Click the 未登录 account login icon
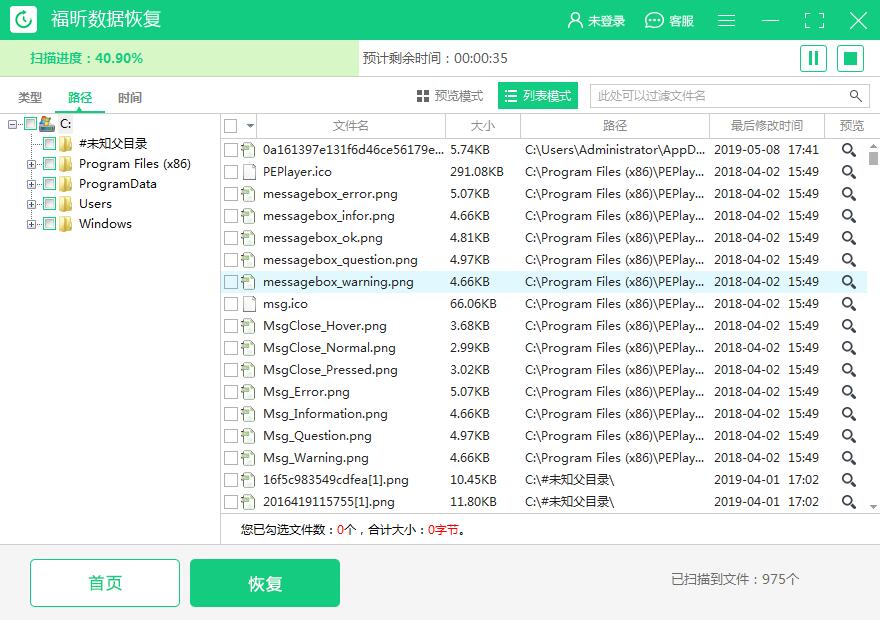This screenshot has height=620, width=880. click(573, 19)
